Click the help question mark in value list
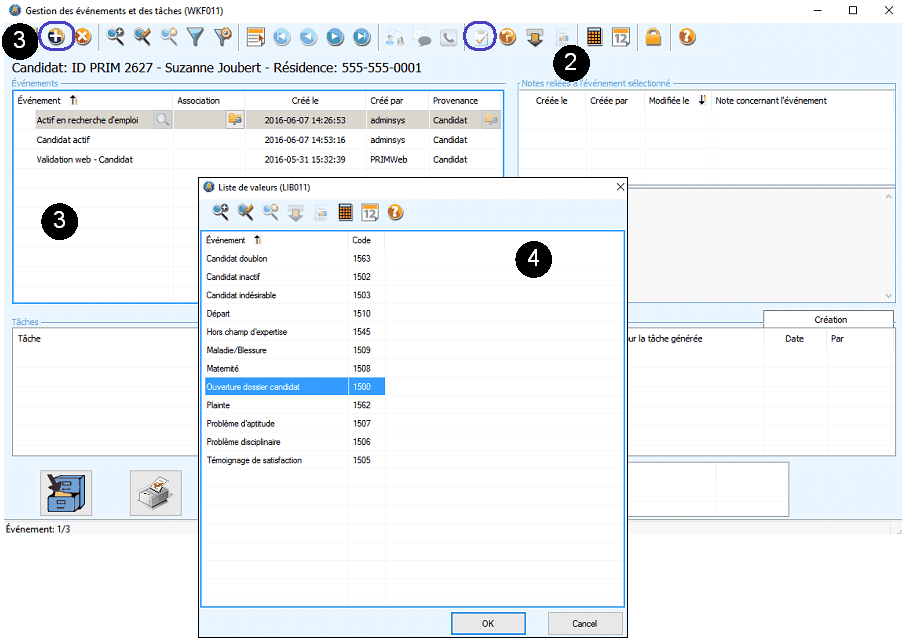 click(395, 211)
